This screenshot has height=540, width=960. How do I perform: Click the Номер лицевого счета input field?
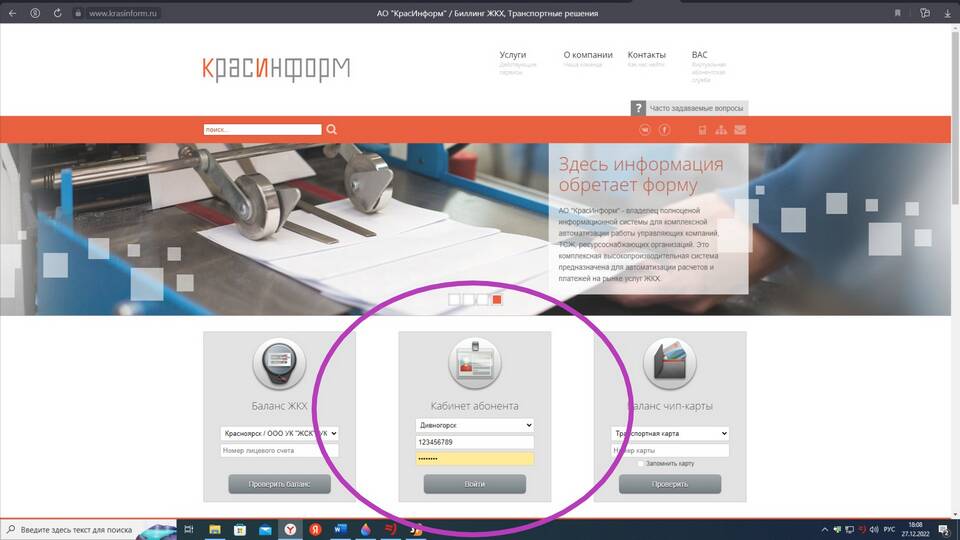pos(279,451)
